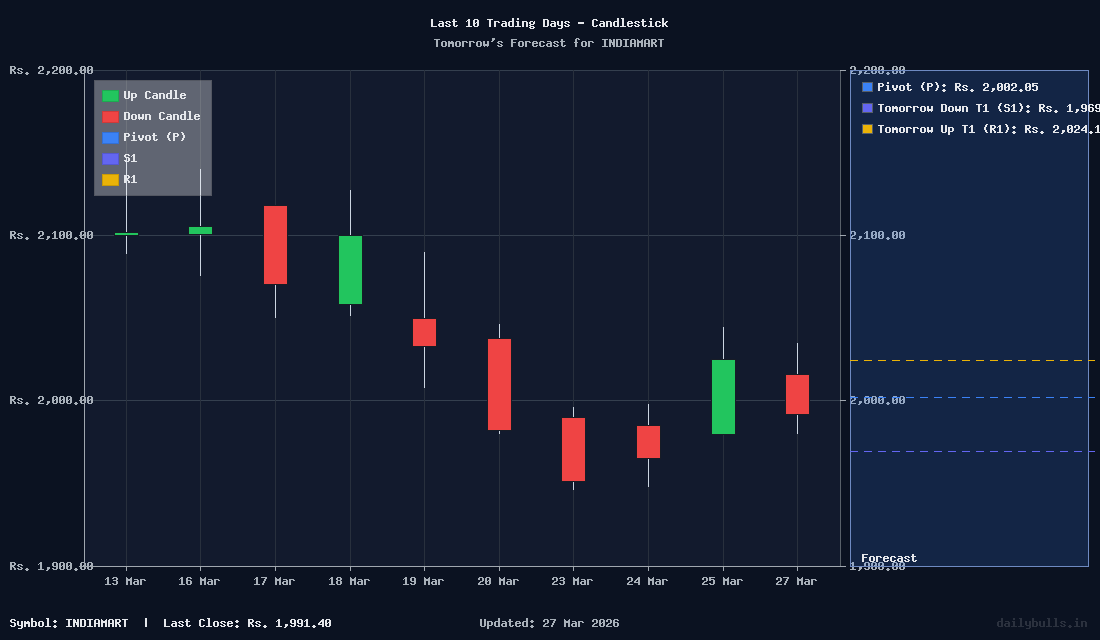1100x640 pixels.
Task: Click the Pivot square in the forecast panel
Action: 866,87
